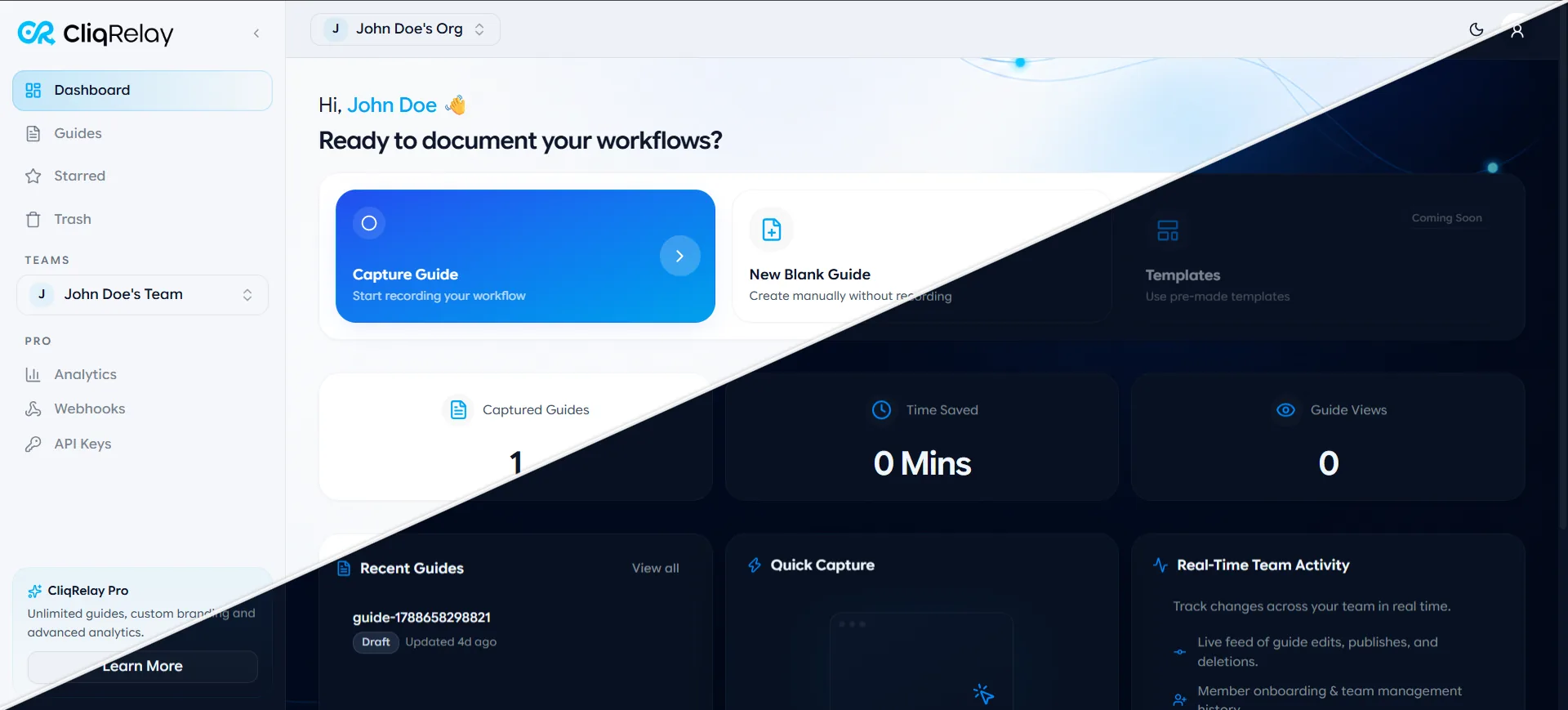This screenshot has height=710, width=1568.
Task: Click the Captured Guides stat card
Action: [x=515, y=437]
